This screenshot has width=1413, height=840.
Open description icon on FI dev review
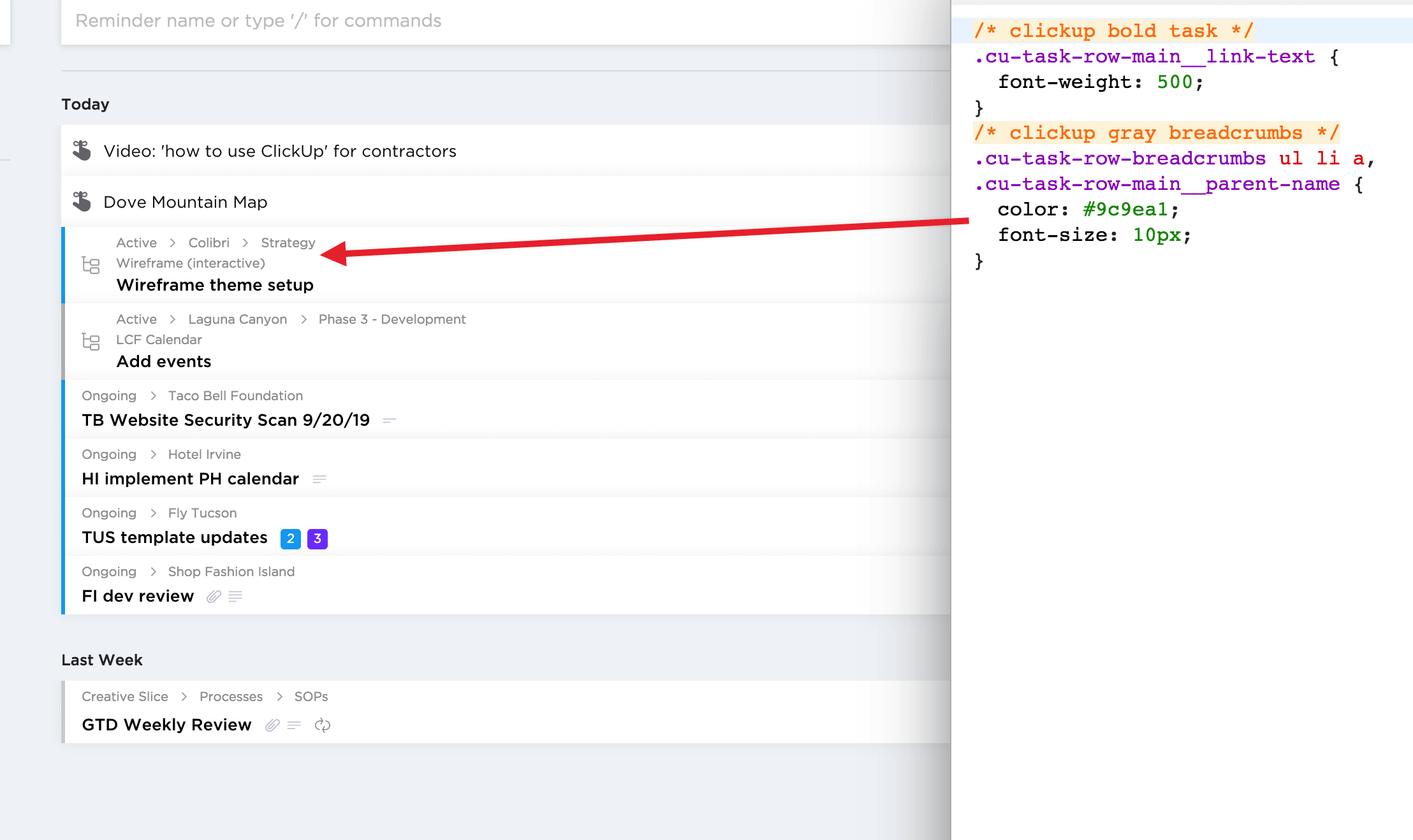coord(235,596)
